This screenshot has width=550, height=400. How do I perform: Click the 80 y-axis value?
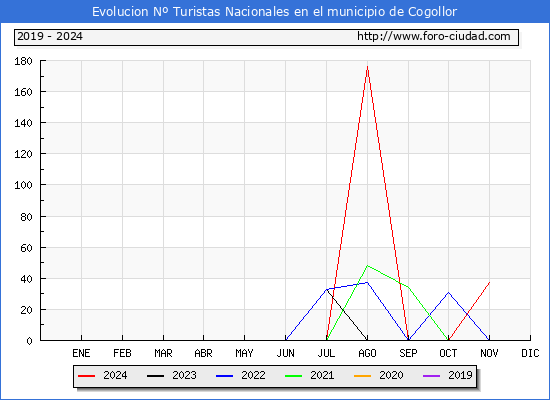(x=26, y=217)
